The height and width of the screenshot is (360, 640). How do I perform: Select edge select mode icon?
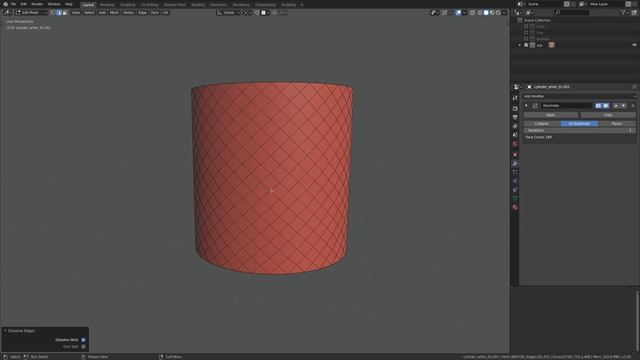coord(59,13)
